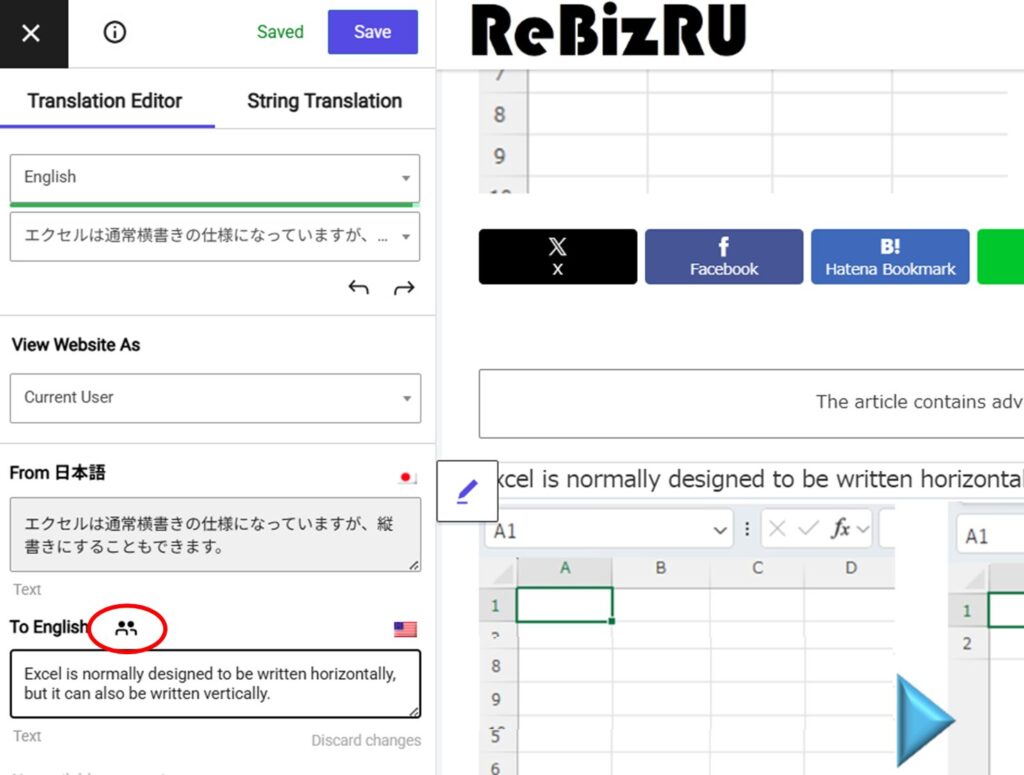Click the Japanese source text box
Screen dimensions: 1024x775
tap(215, 535)
